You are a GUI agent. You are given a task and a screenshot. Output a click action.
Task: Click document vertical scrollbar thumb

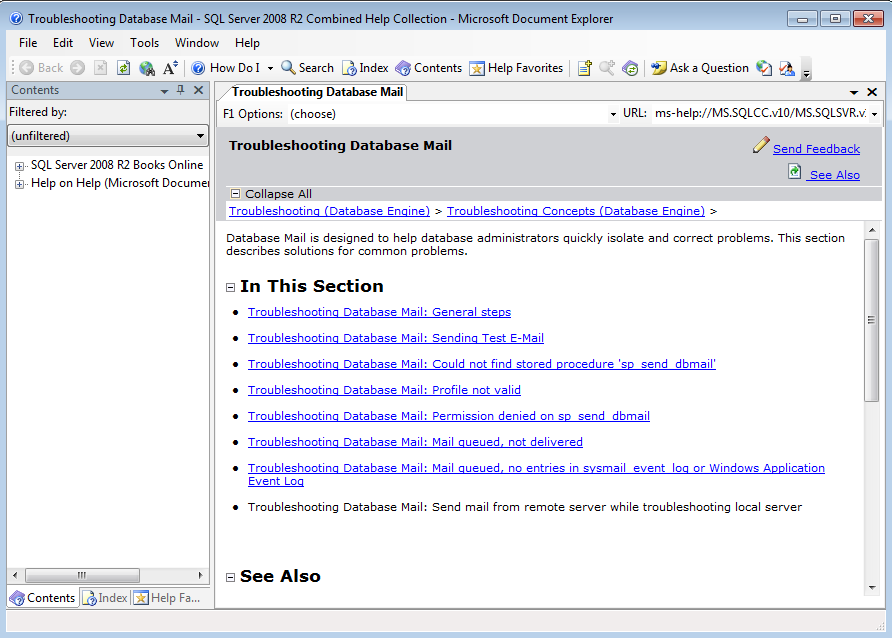click(872, 320)
